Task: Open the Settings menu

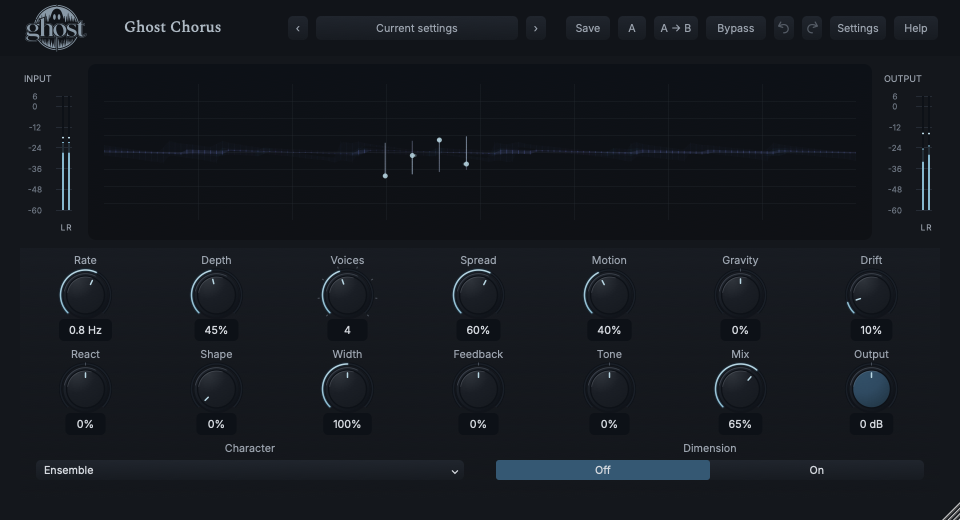Action: click(x=858, y=28)
